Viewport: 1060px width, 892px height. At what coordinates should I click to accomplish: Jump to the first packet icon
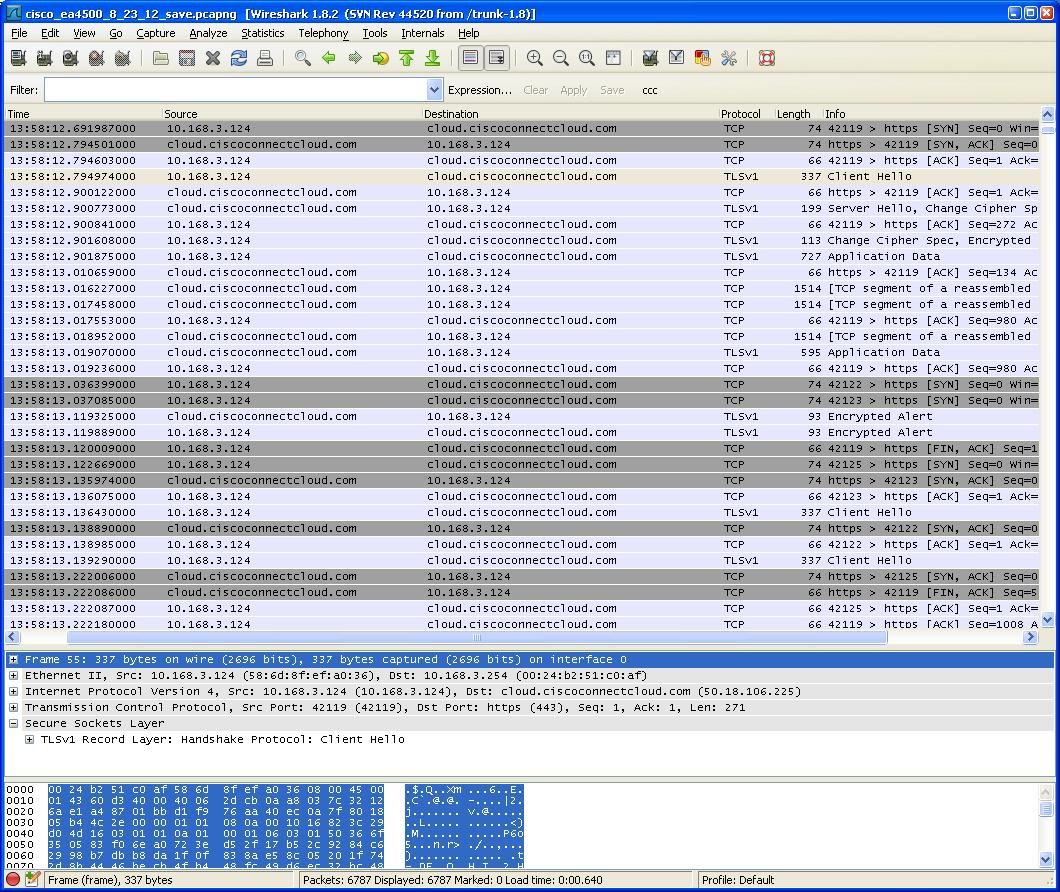406,58
